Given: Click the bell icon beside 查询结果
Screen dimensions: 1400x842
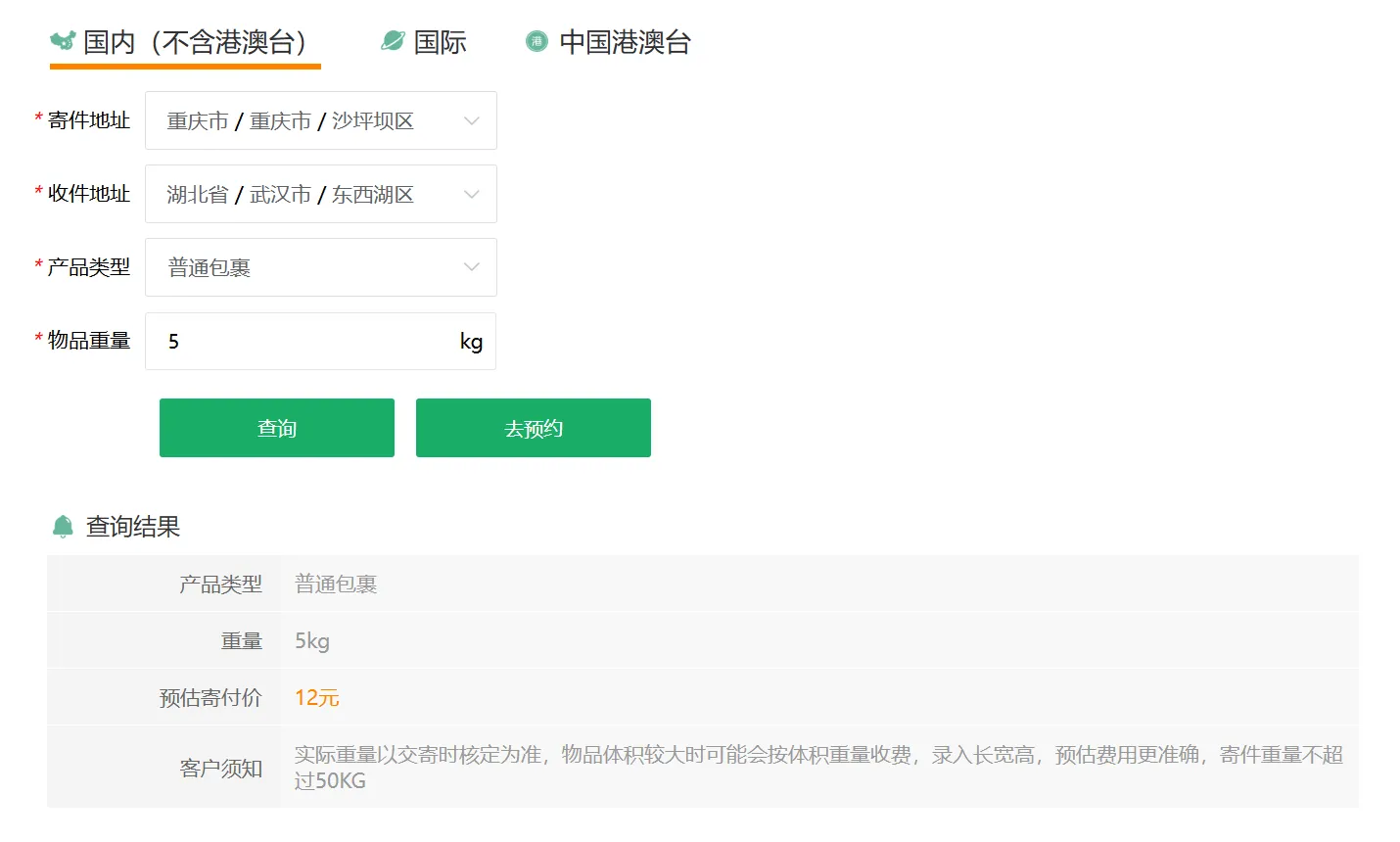Looking at the screenshot, I should pos(63,527).
